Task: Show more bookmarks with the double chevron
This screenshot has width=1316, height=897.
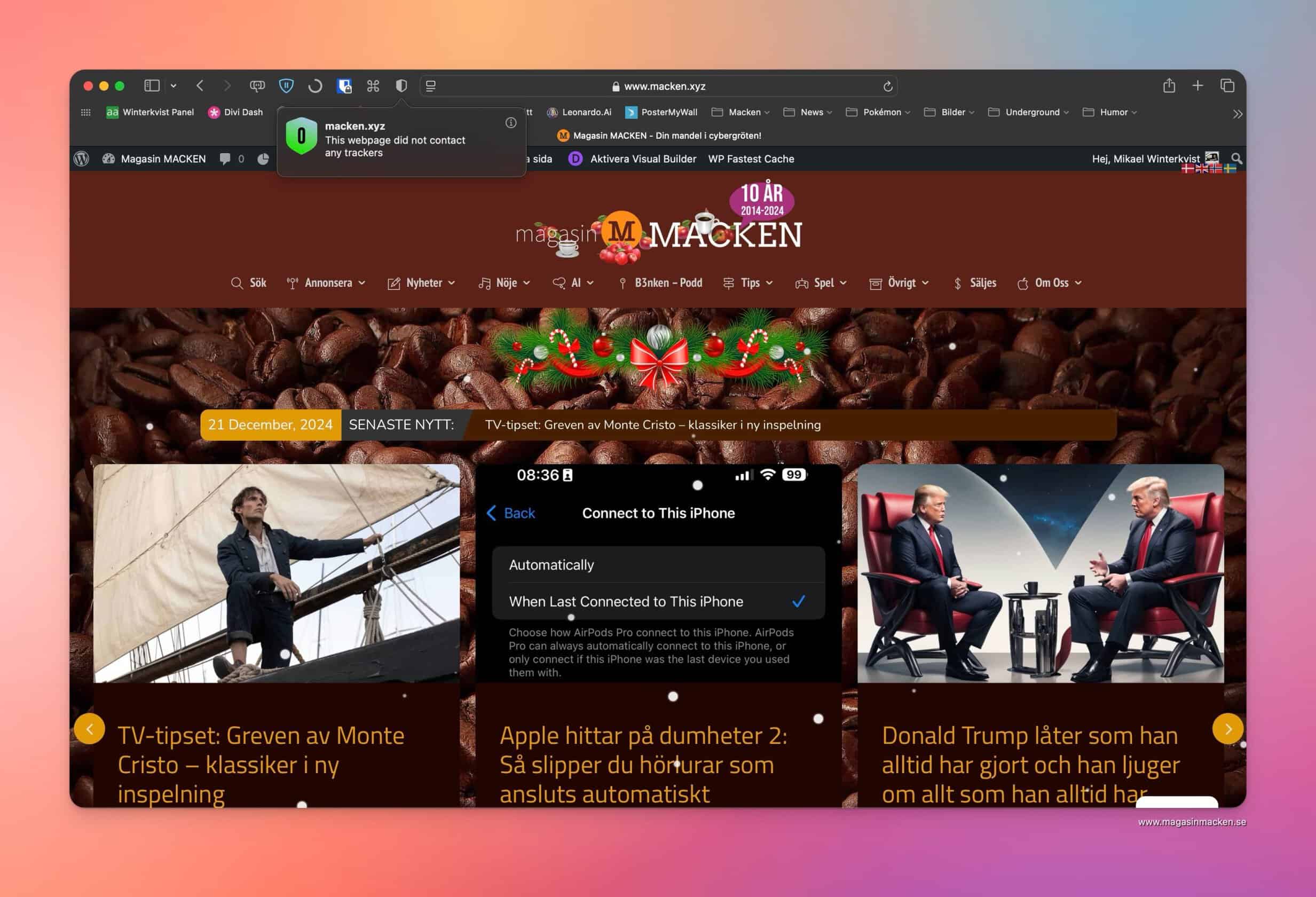Action: pos(1238,114)
